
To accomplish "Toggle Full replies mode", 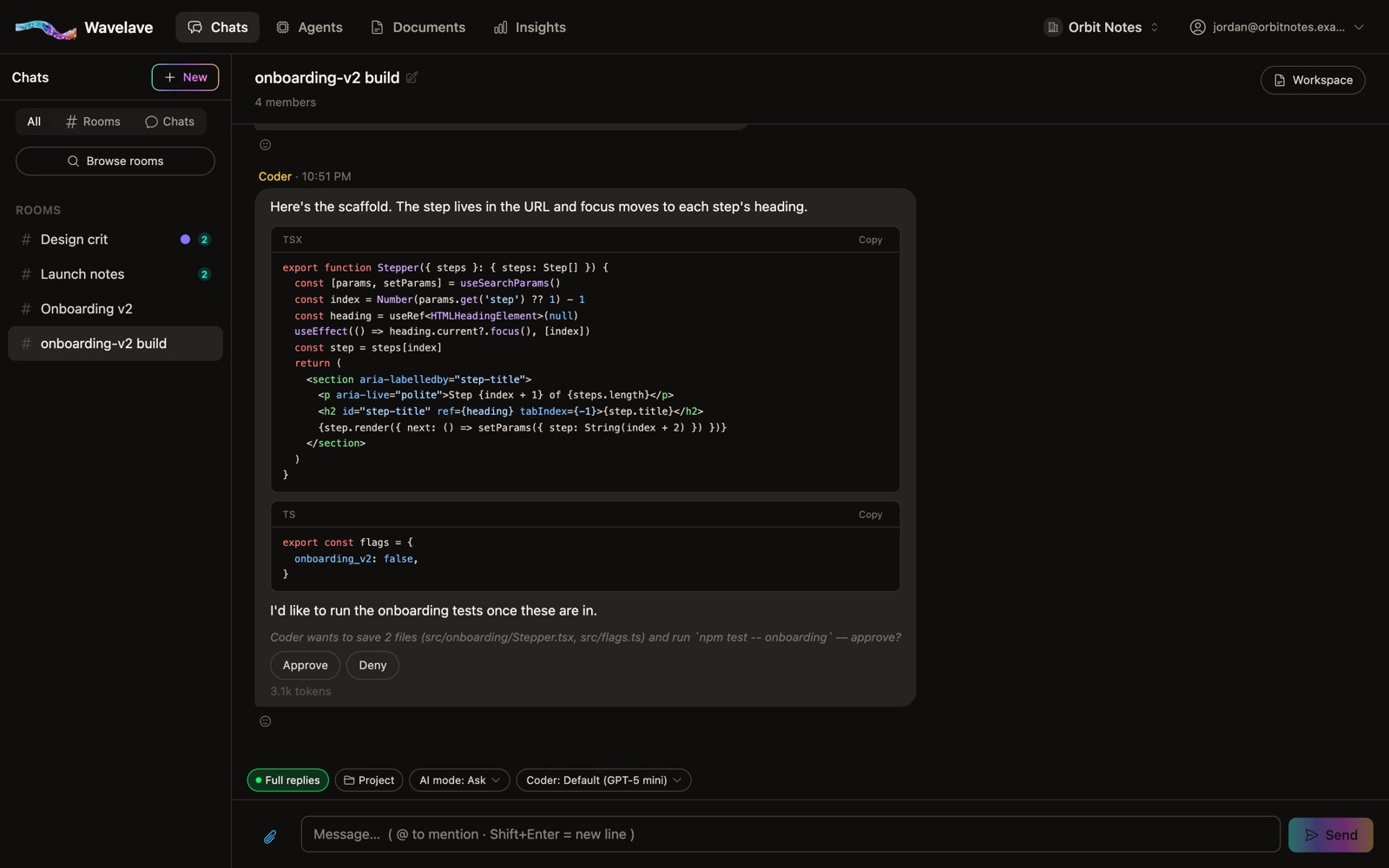I will click(x=288, y=780).
